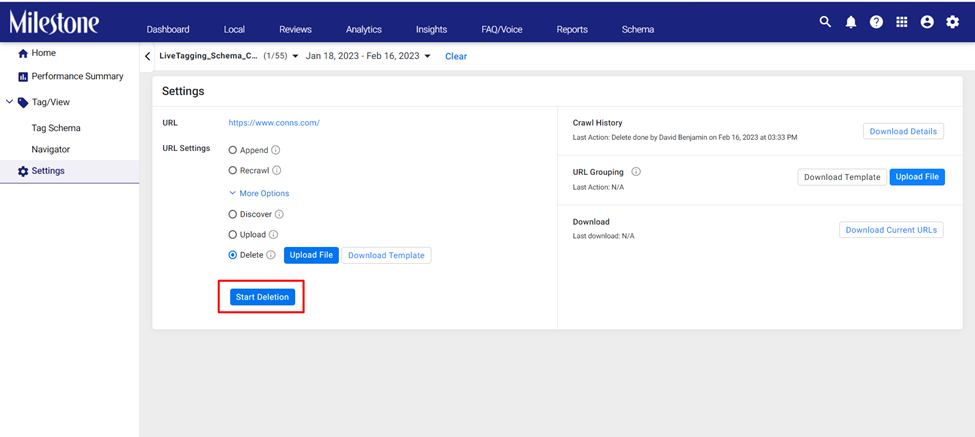Click the Crawl History heading text

click(x=598, y=123)
